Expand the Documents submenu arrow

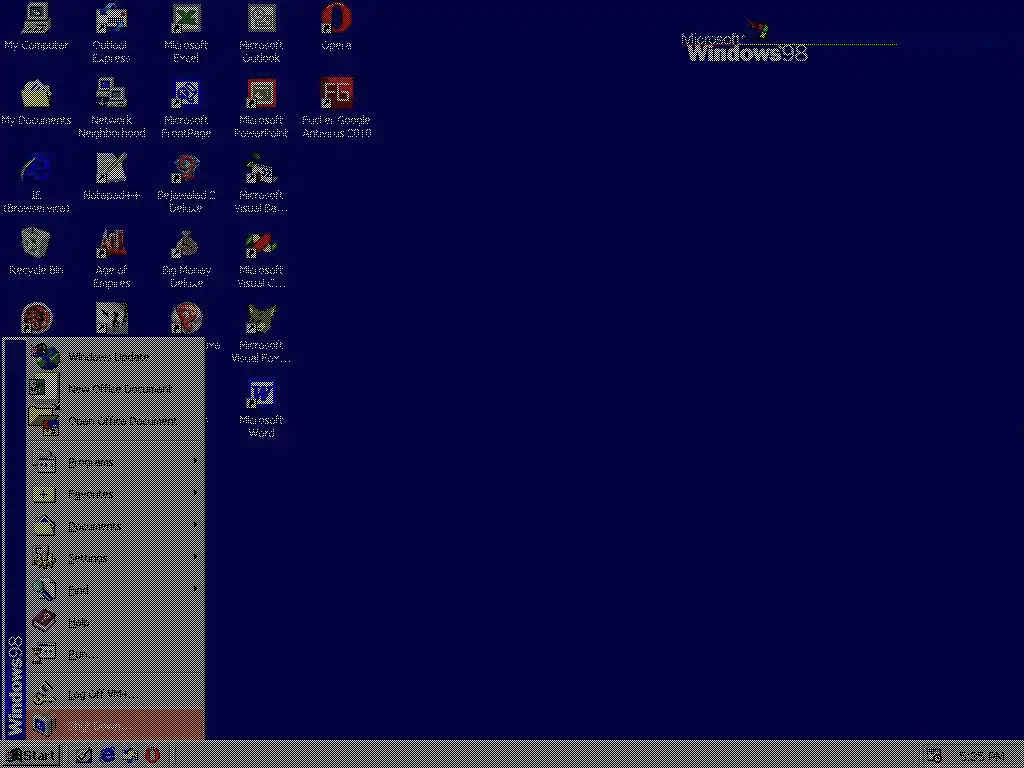click(x=195, y=525)
